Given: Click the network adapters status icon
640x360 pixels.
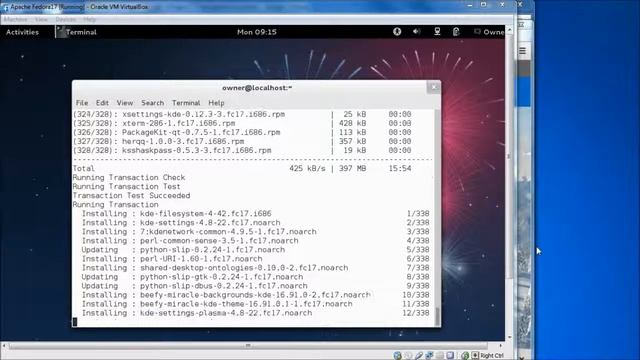Looking at the screenshot, I should click(429, 356).
